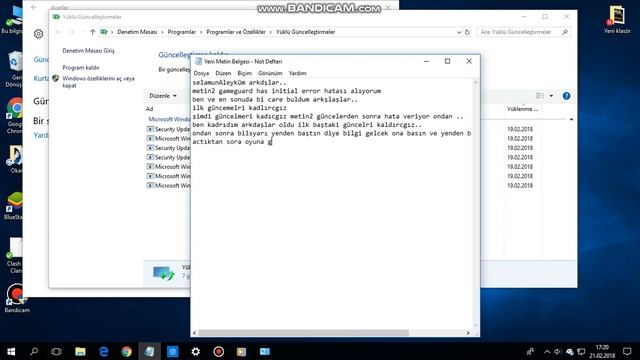Image resolution: width=640 pixels, height=360 pixels.
Task: Open Biçim menu in Not Defteri
Action: 244,73
